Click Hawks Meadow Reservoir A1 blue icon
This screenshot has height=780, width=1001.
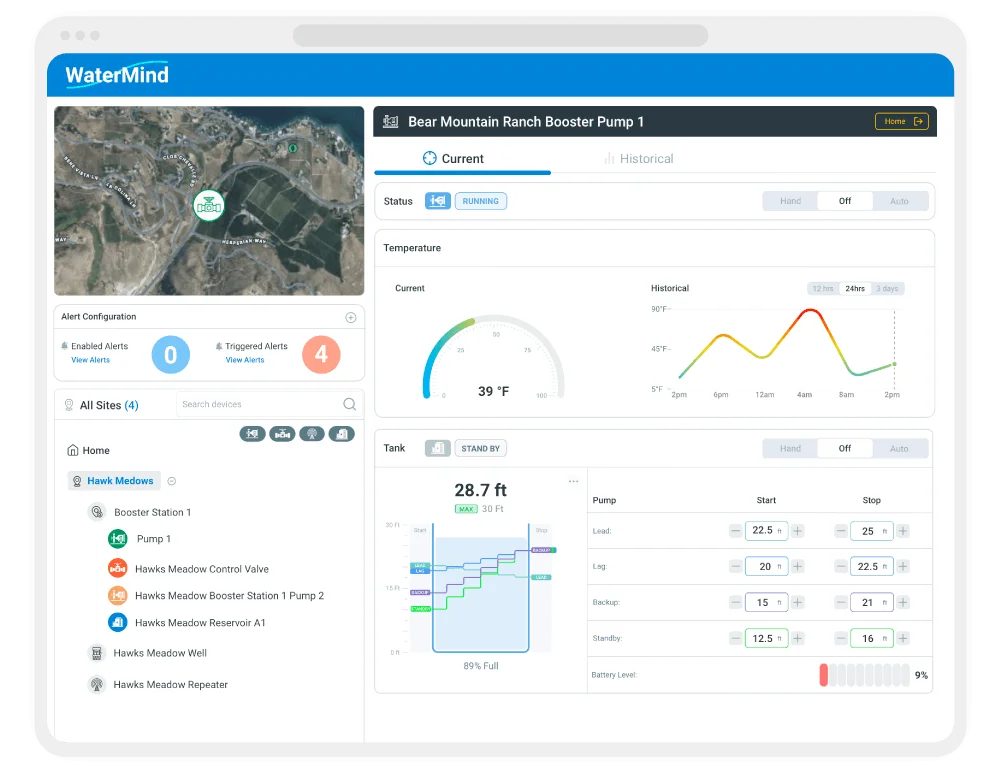(x=117, y=622)
